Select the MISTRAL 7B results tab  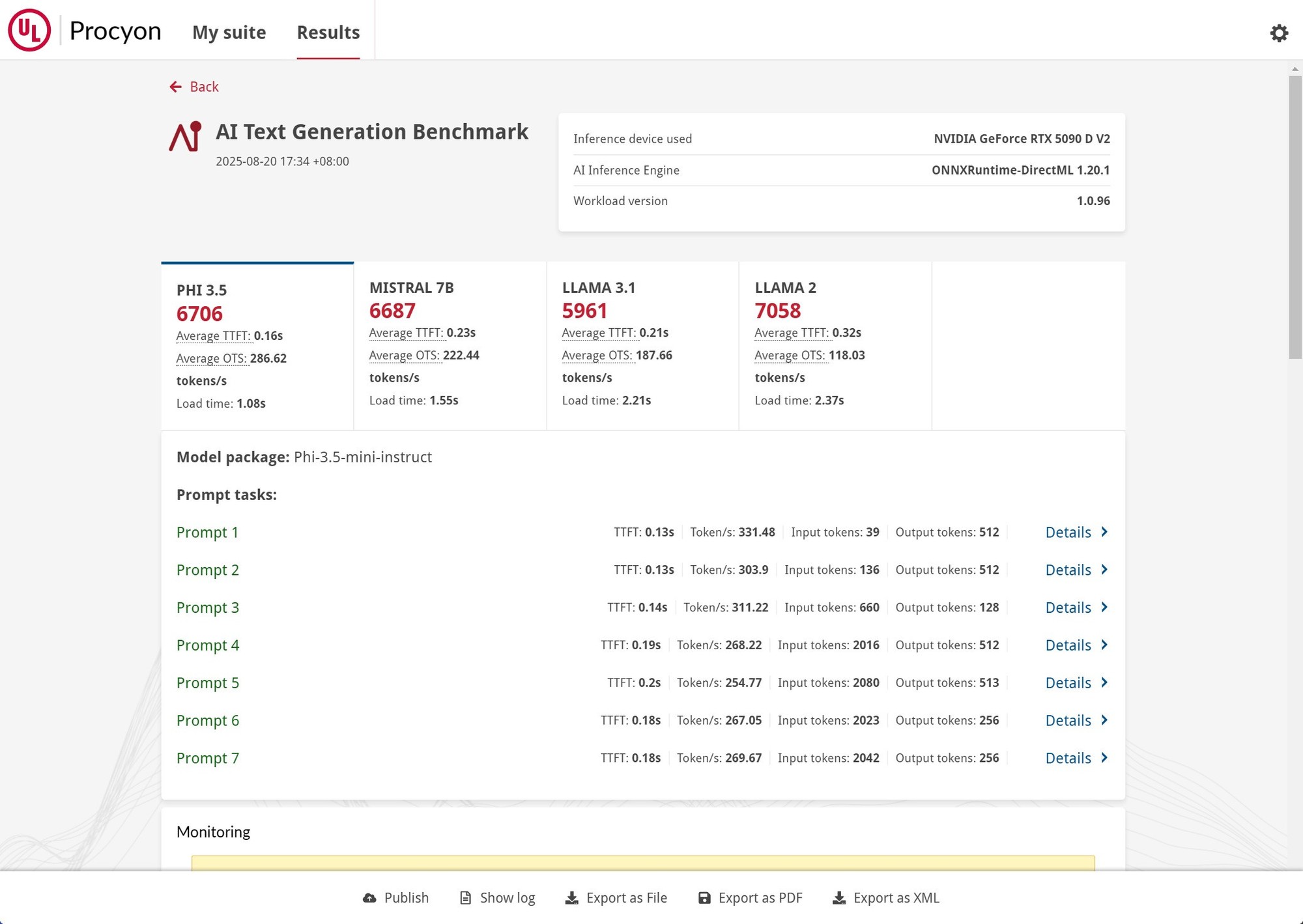(450, 345)
